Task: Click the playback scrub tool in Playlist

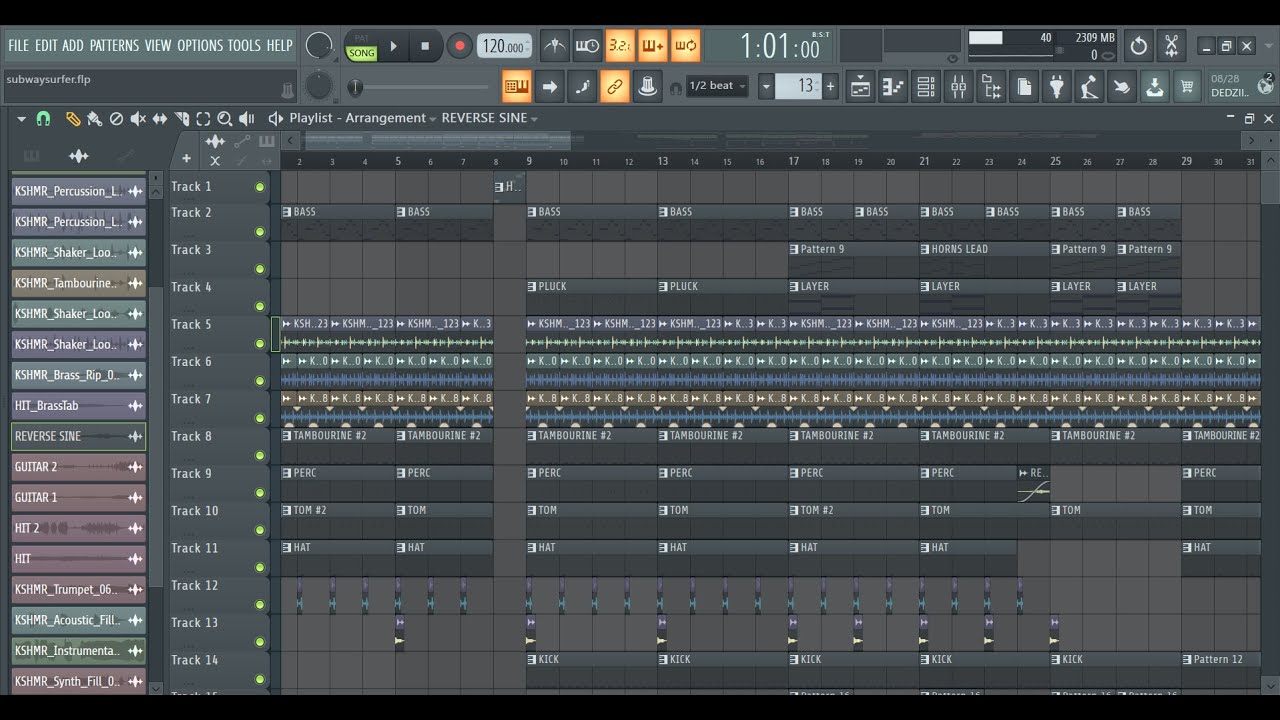Action: 247,119
